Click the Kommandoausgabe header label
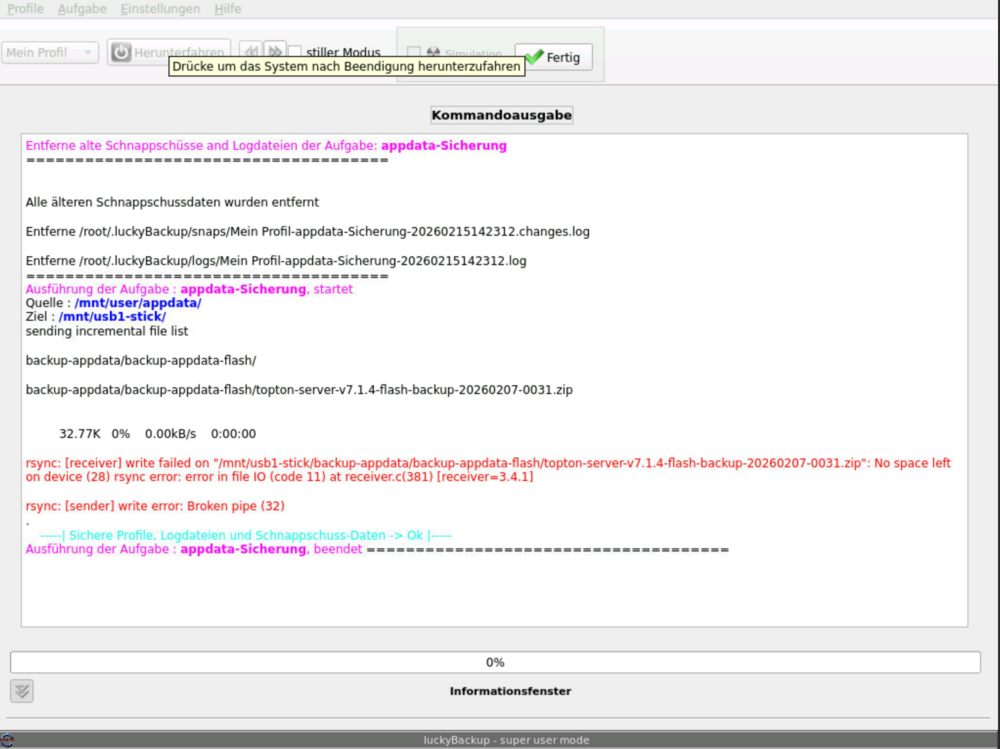This screenshot has height=749, width=1000. pyautogui.click(x=501, y=115)
